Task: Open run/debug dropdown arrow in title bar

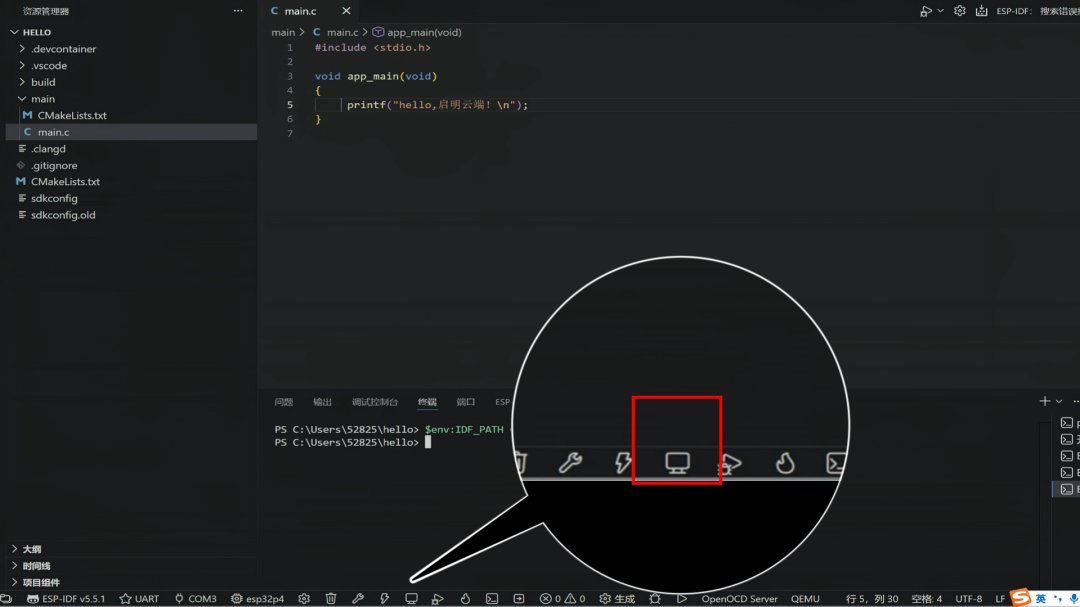Action: click(x=940, y=11)
